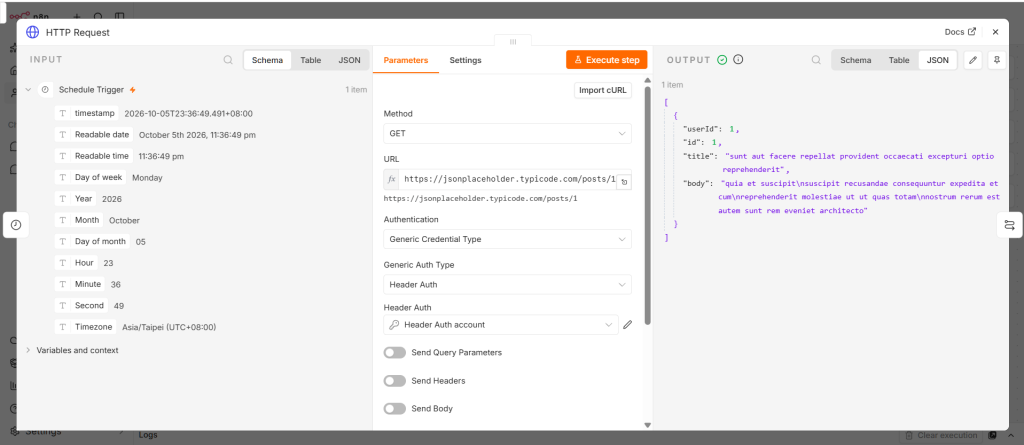The height and width of the screenshot is (445, 1024).
Task: Select the Readable date field pill
Action: pos(94,135)
